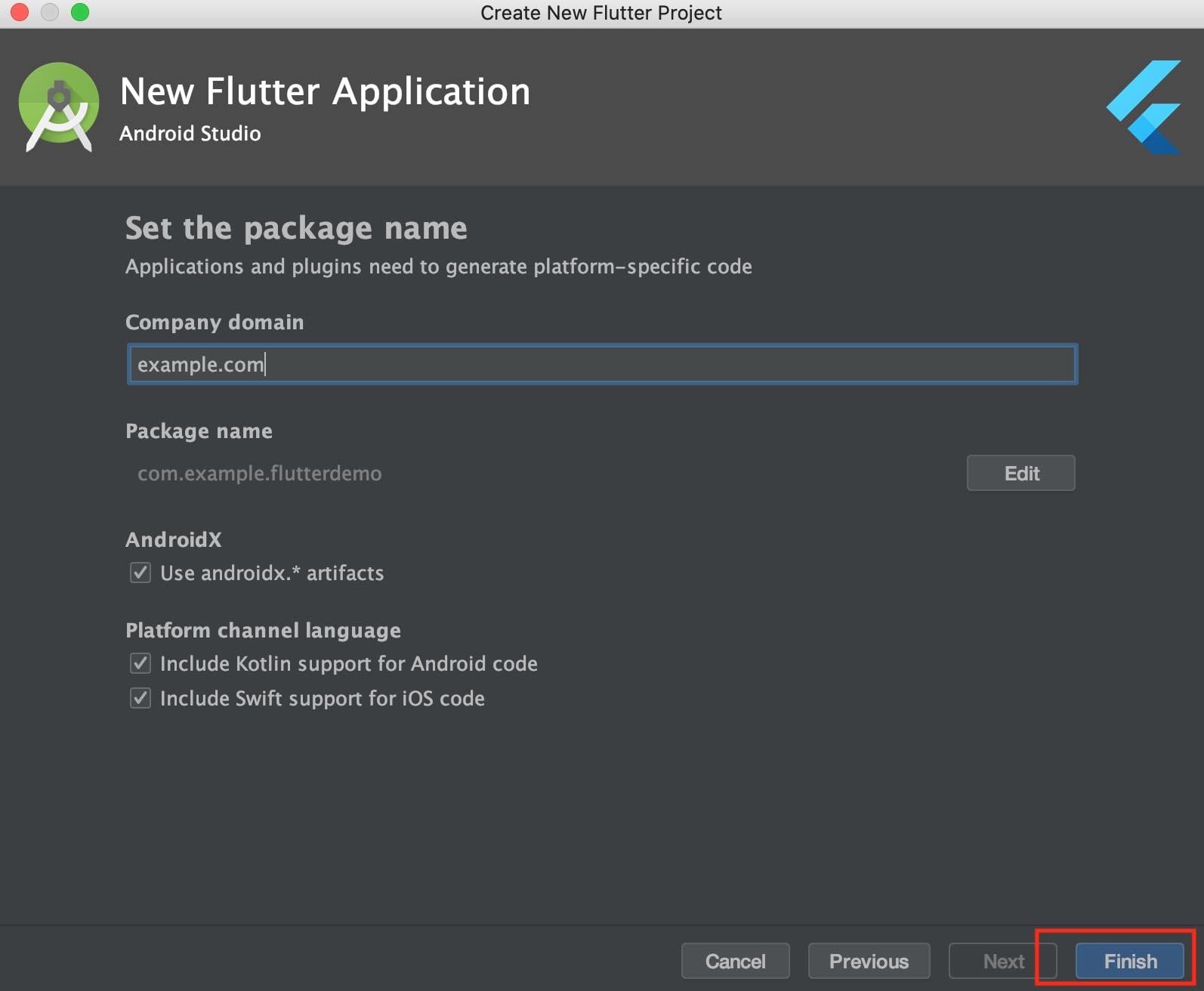Click the Finish button
The height and width of the screenshot is (991, 1204).
coord(1130,961)
